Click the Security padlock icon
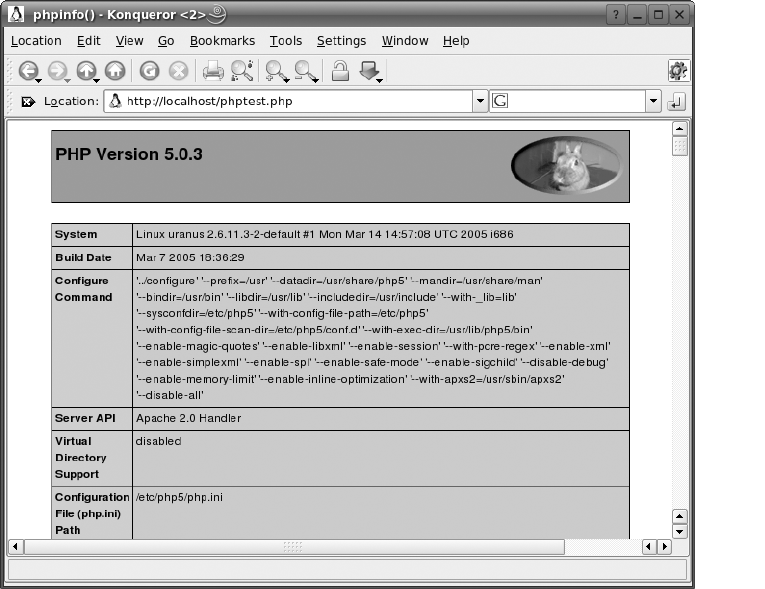Viewport: 765px width, 589px height. [340, 71]
